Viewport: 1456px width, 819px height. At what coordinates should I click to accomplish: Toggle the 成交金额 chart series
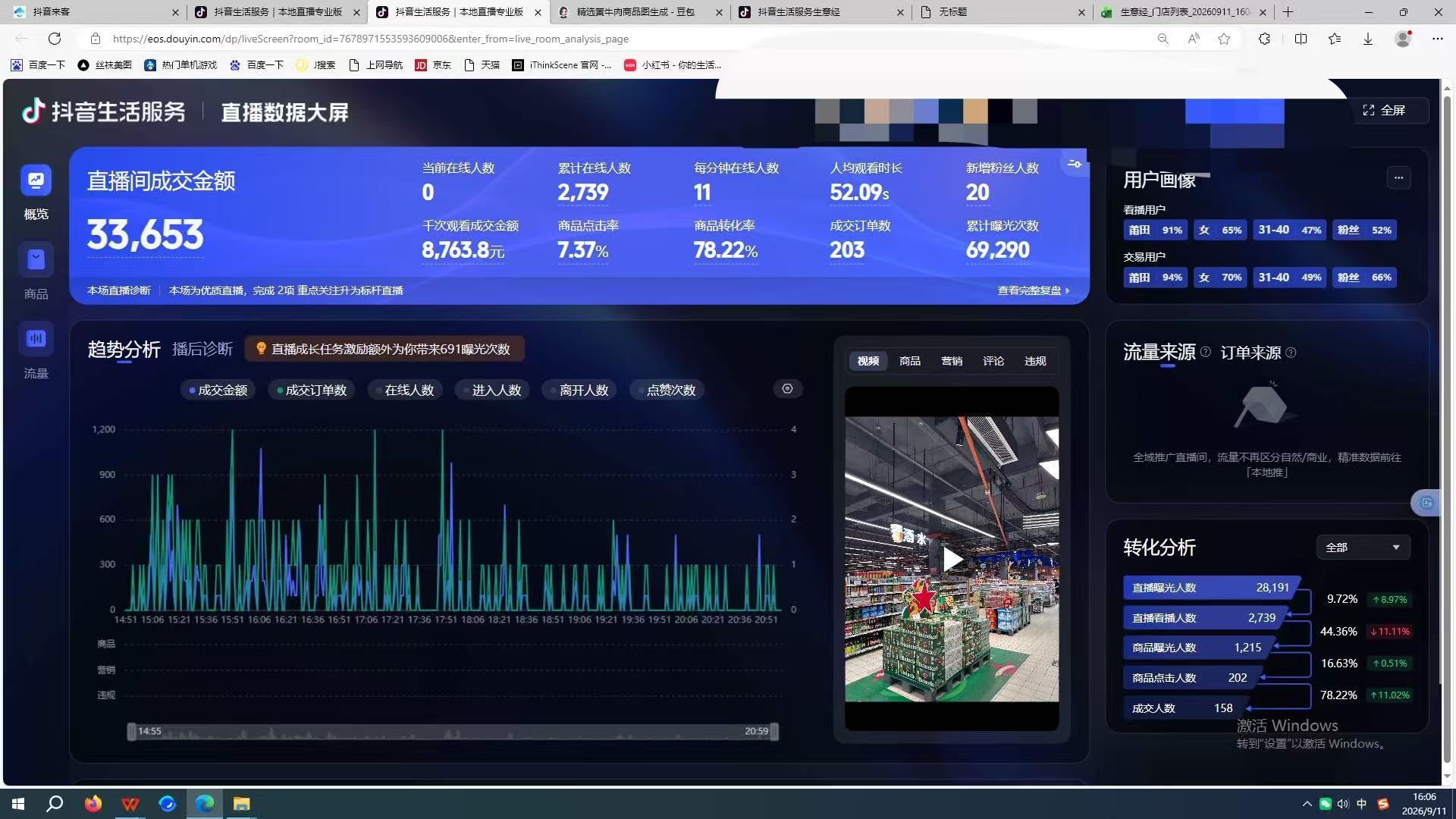218,391
